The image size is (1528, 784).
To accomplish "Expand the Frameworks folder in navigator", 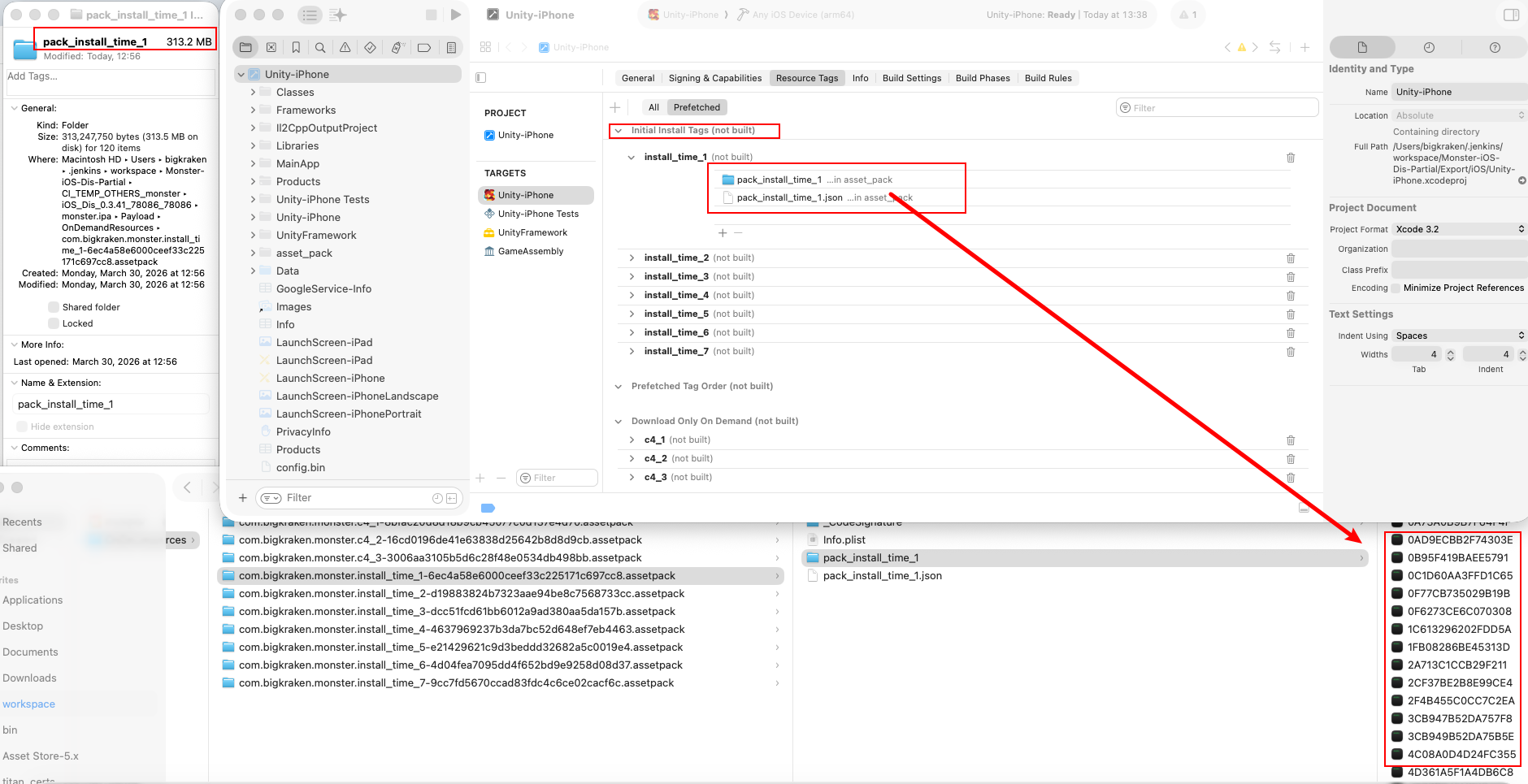I will (253, 110).
